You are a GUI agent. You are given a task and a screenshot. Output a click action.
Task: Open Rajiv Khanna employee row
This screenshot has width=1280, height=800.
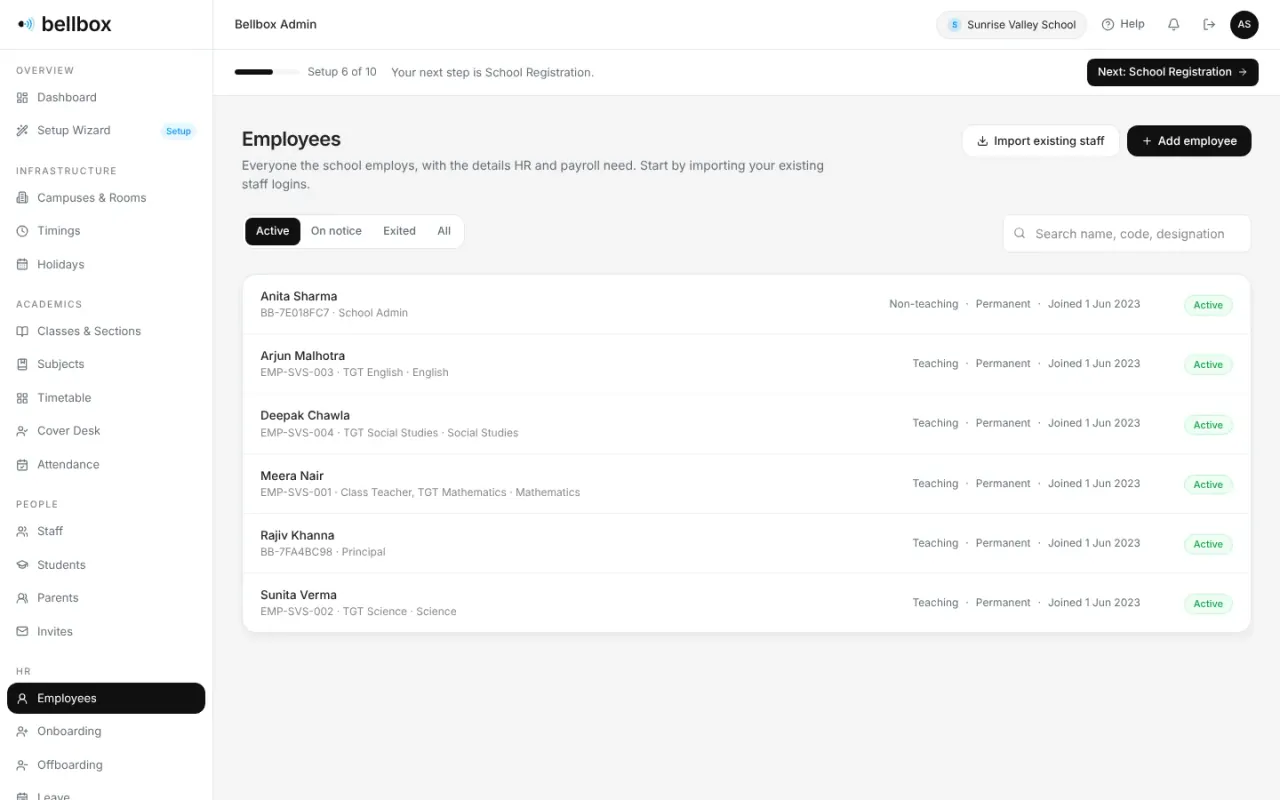click(746, 543)
